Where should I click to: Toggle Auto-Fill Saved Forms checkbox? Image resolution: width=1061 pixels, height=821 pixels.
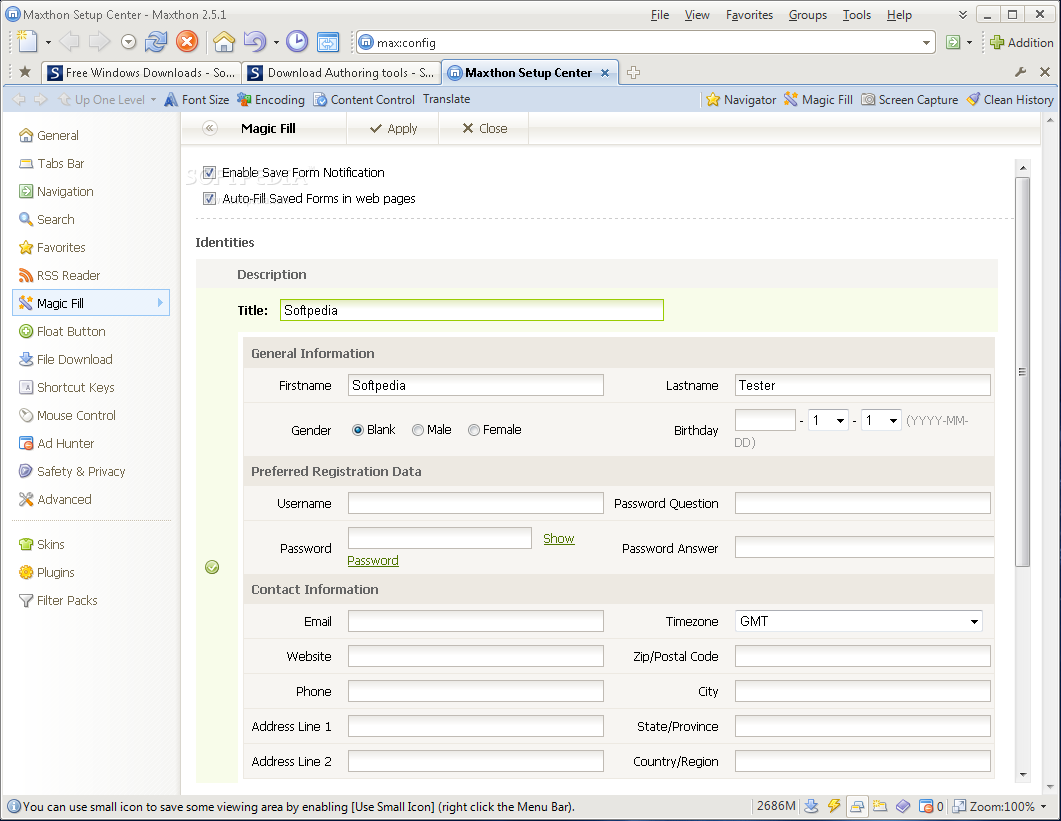(x=209, y=198)
